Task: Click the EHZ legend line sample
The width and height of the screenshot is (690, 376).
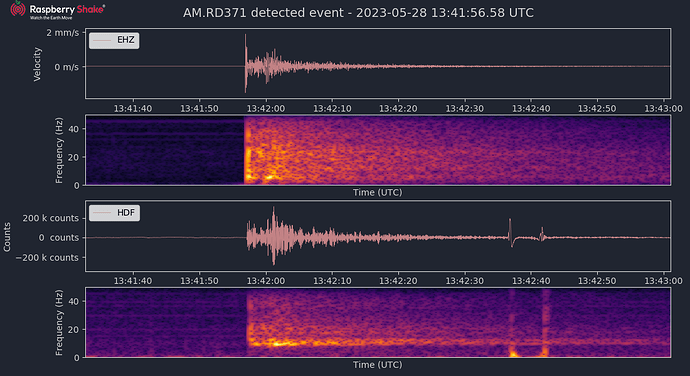Action: click(x=102, y=40)
